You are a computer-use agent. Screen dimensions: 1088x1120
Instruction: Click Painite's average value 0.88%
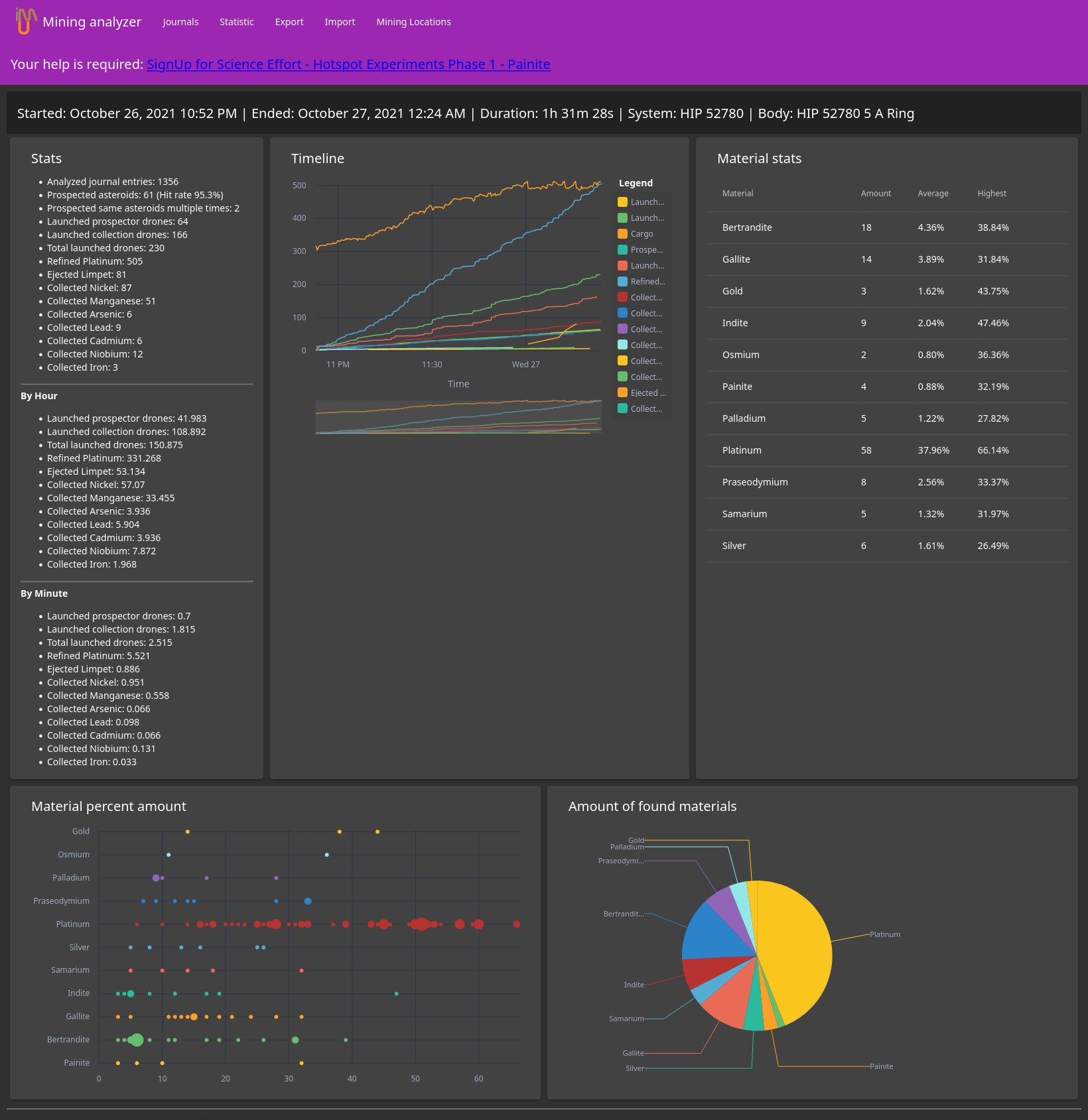click(x=931, y=387)
